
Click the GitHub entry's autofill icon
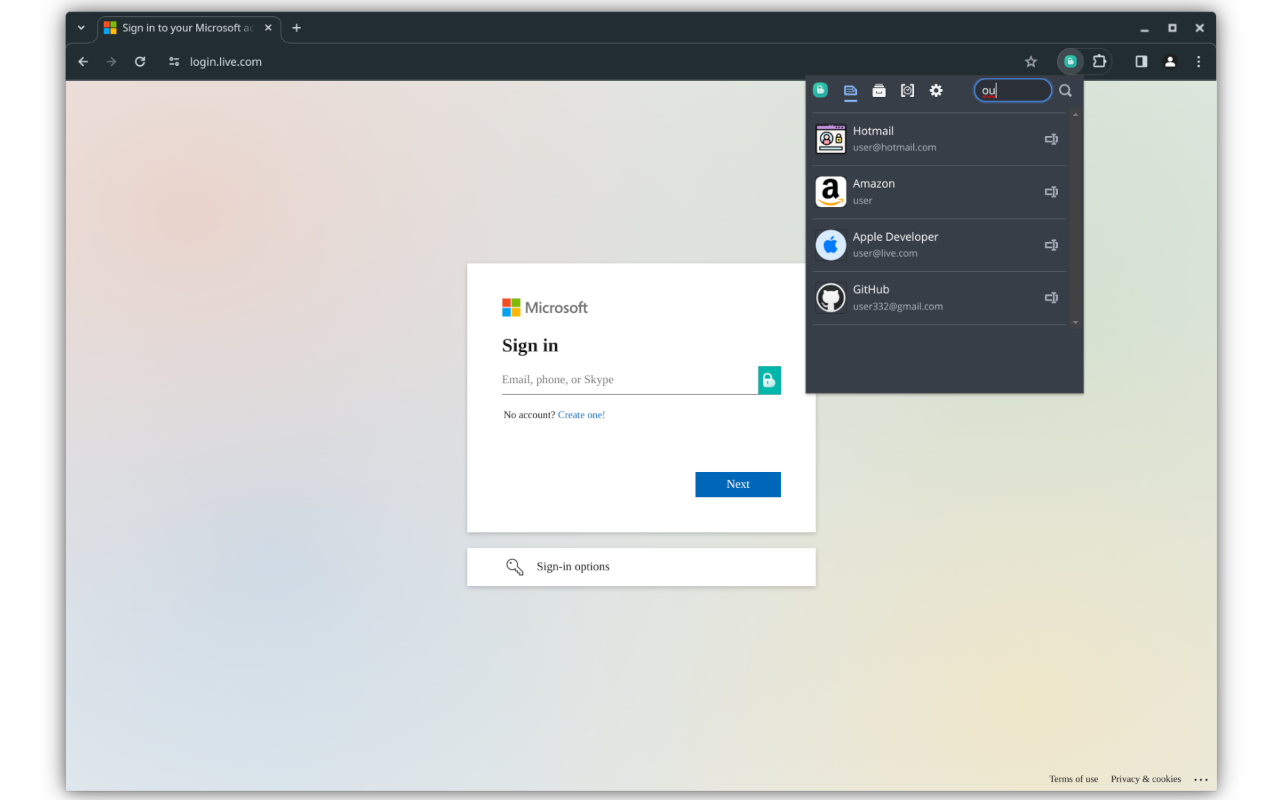[x=1051, y=298]
